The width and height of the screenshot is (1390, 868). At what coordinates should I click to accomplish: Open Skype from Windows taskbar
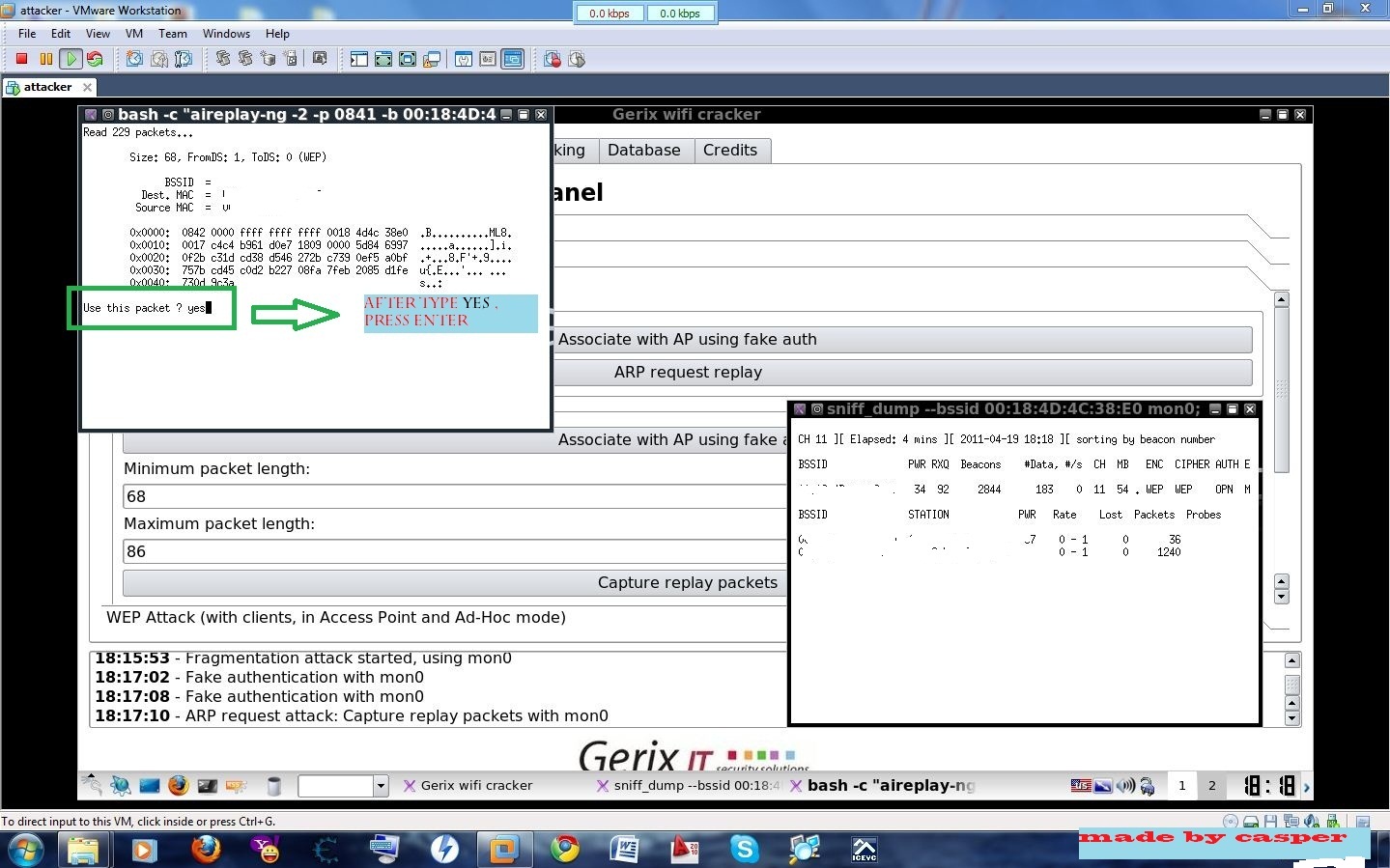click(745, 849)
